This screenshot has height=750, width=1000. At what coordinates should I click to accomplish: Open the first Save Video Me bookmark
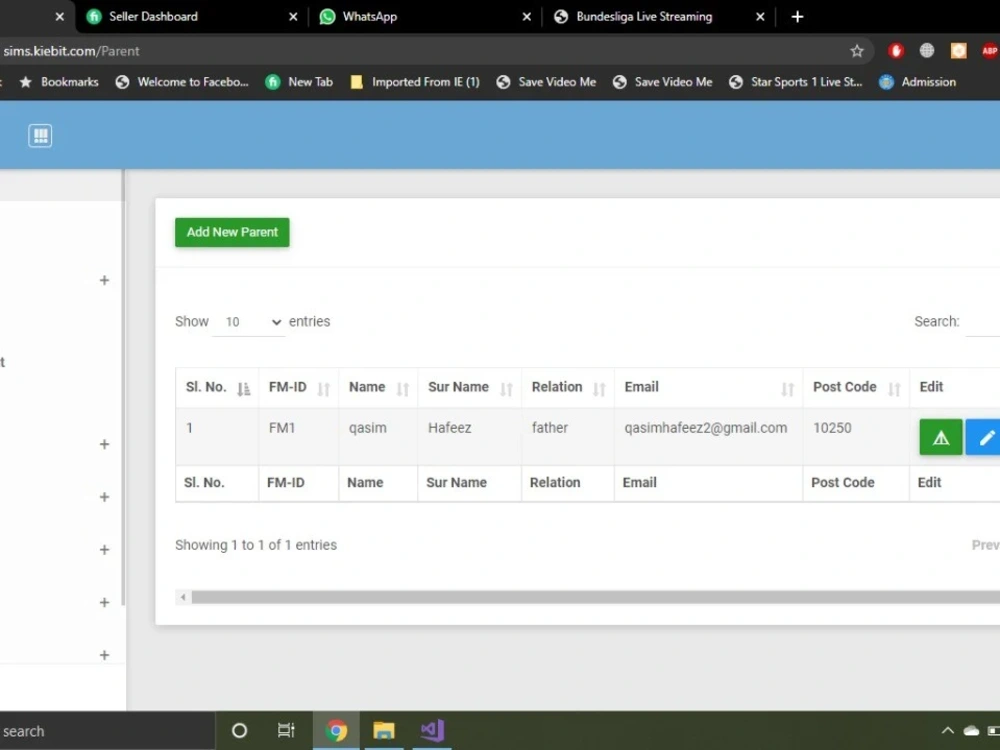coord(546,82)
